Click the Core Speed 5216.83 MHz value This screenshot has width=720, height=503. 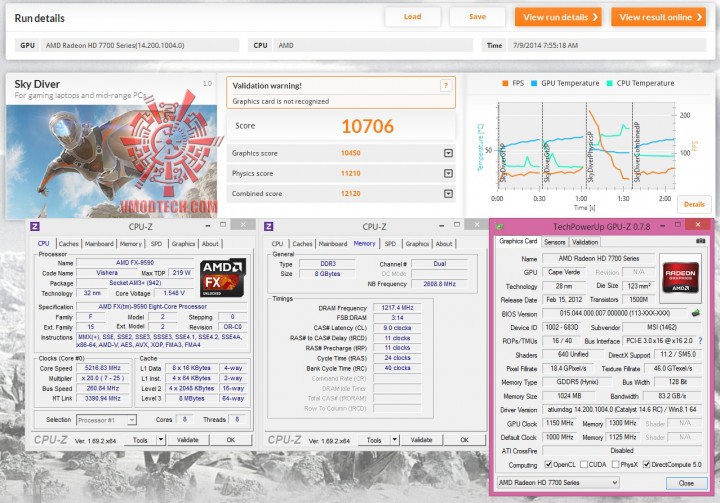[x=102, y=368]
